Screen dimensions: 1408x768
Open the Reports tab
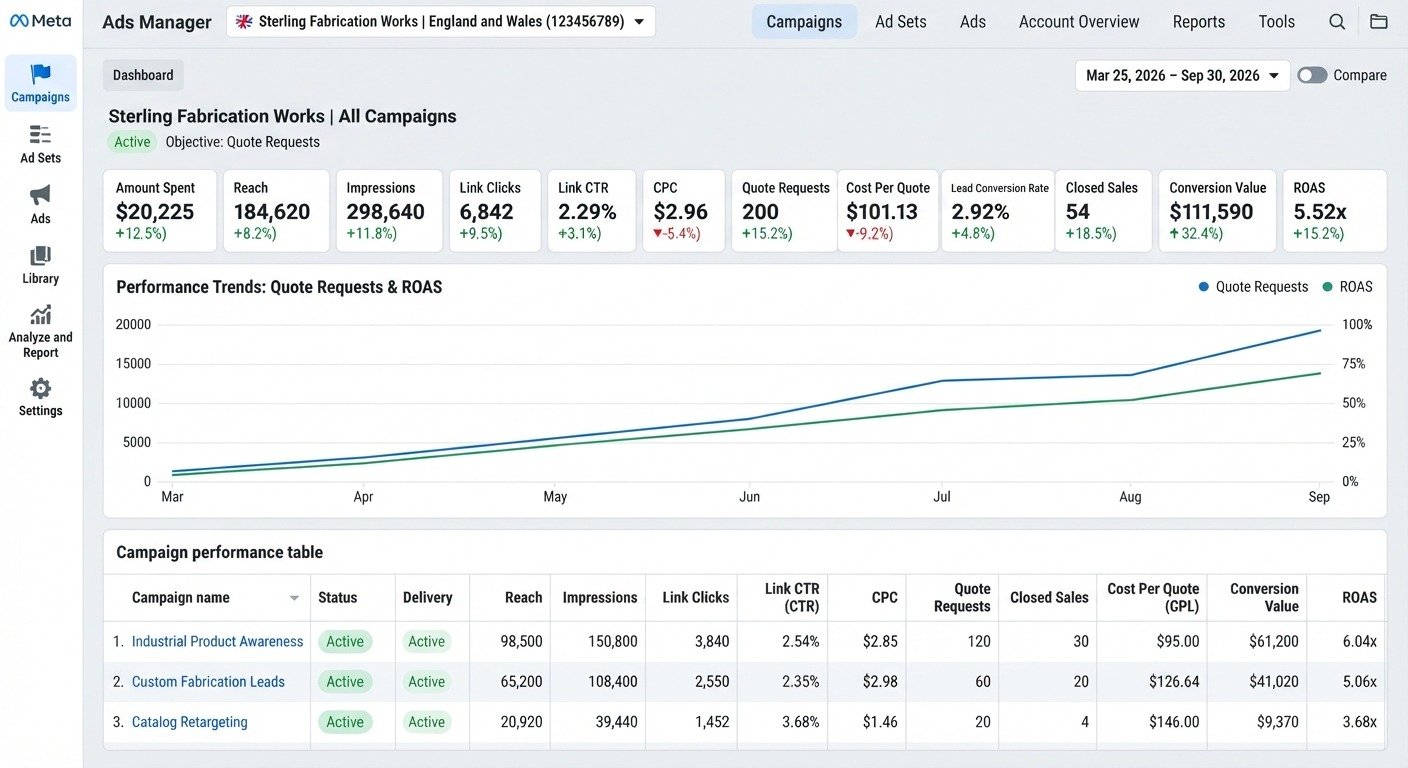[x=1198, y=22]
